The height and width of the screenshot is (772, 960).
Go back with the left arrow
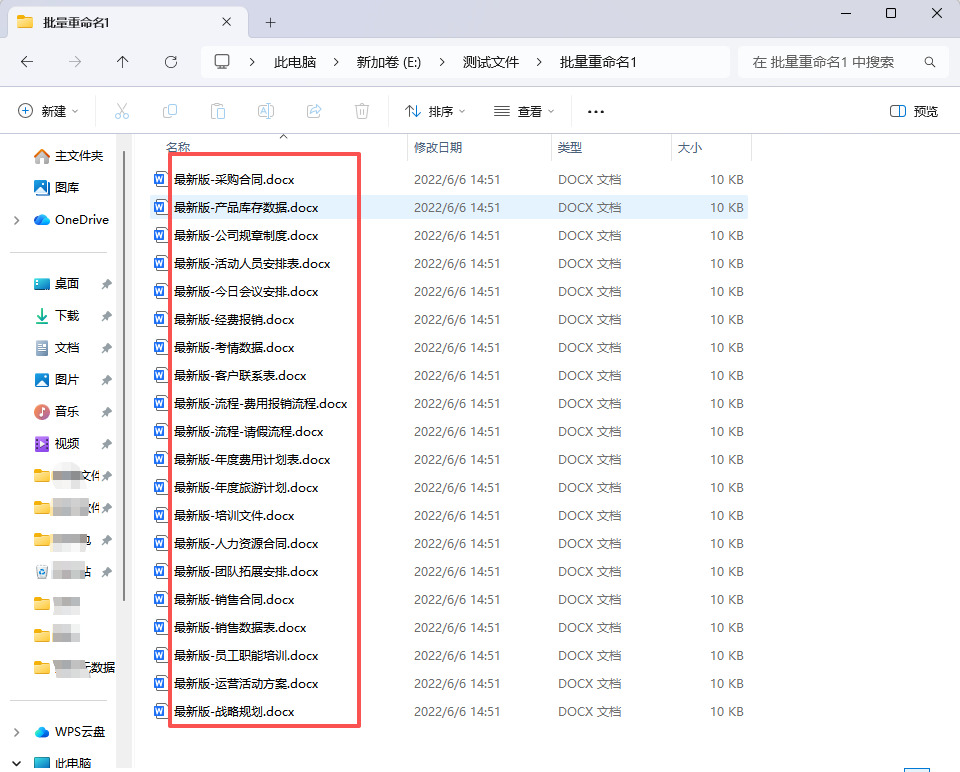(27, 62)
